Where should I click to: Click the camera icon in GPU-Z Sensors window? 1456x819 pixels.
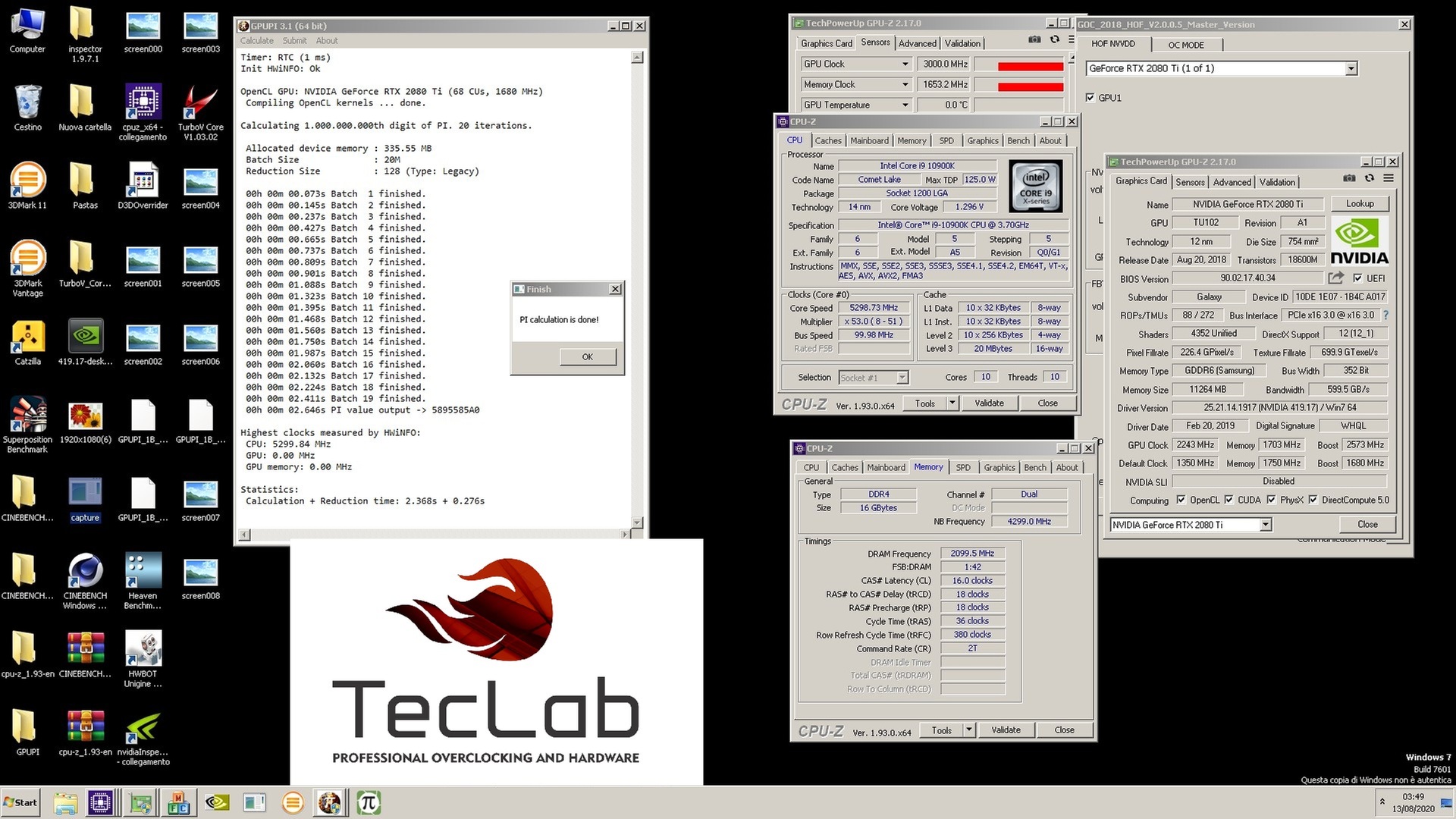pos(1034,39)
